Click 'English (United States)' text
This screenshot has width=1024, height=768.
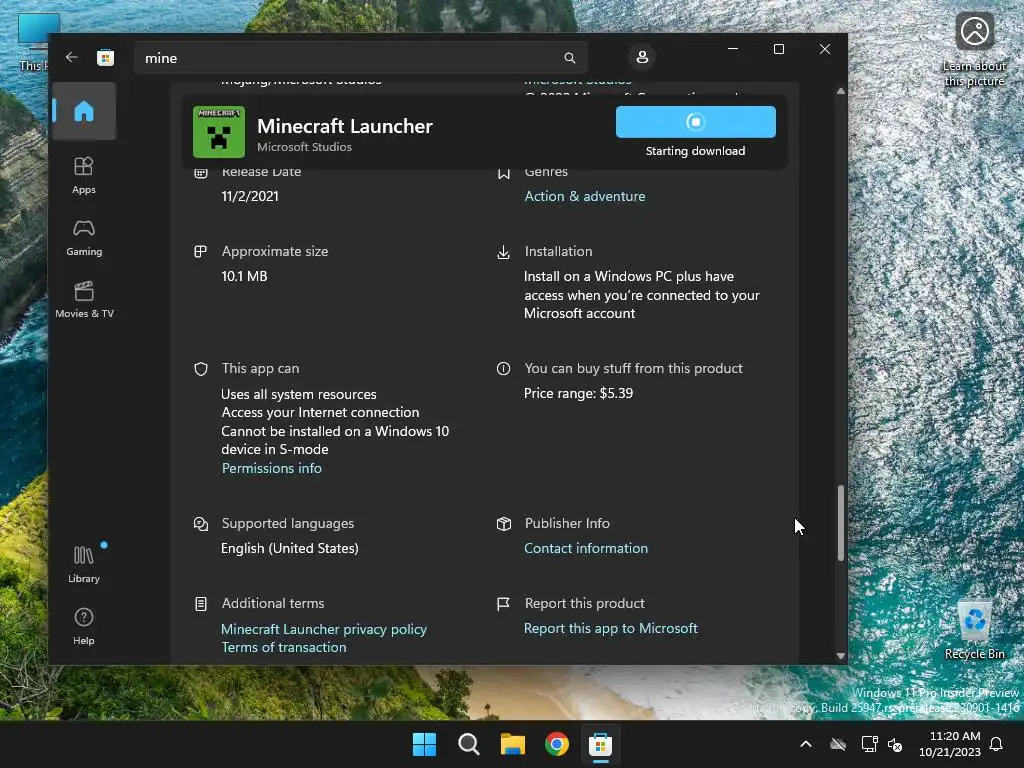point(289,549)
